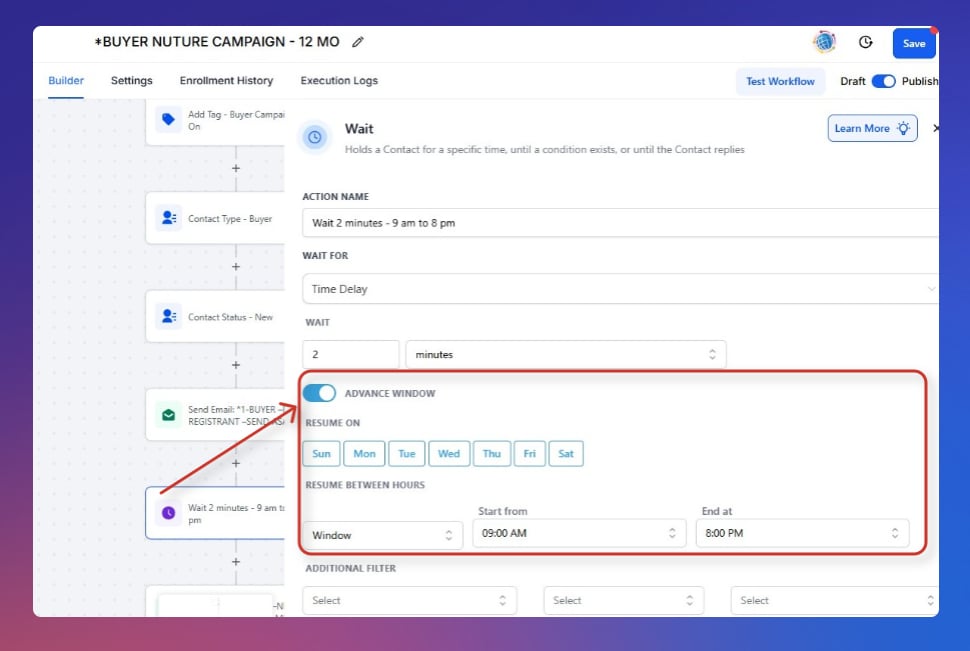Select the Contact Type - Buyer node
The image size is (970, 651).
point(215,218)
